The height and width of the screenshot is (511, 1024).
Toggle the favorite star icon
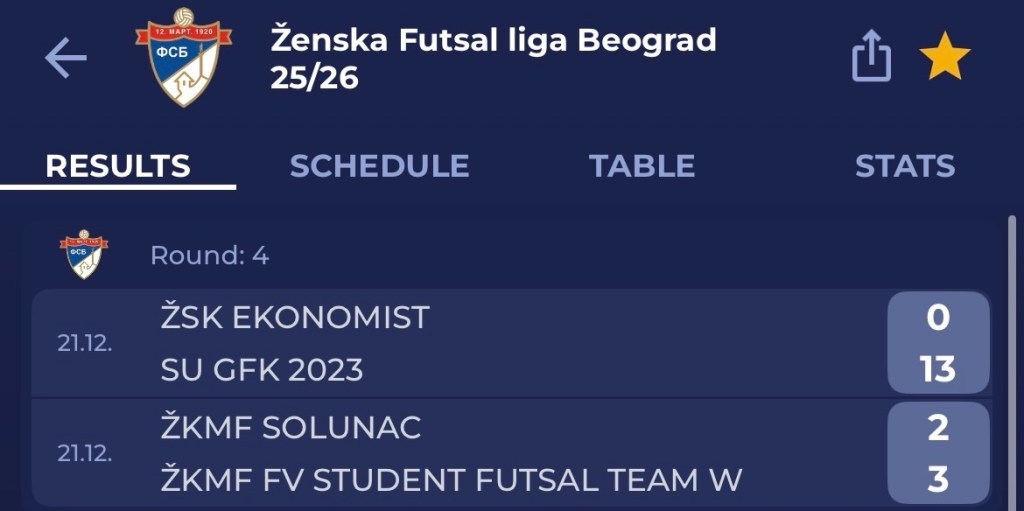pos(944,57)
